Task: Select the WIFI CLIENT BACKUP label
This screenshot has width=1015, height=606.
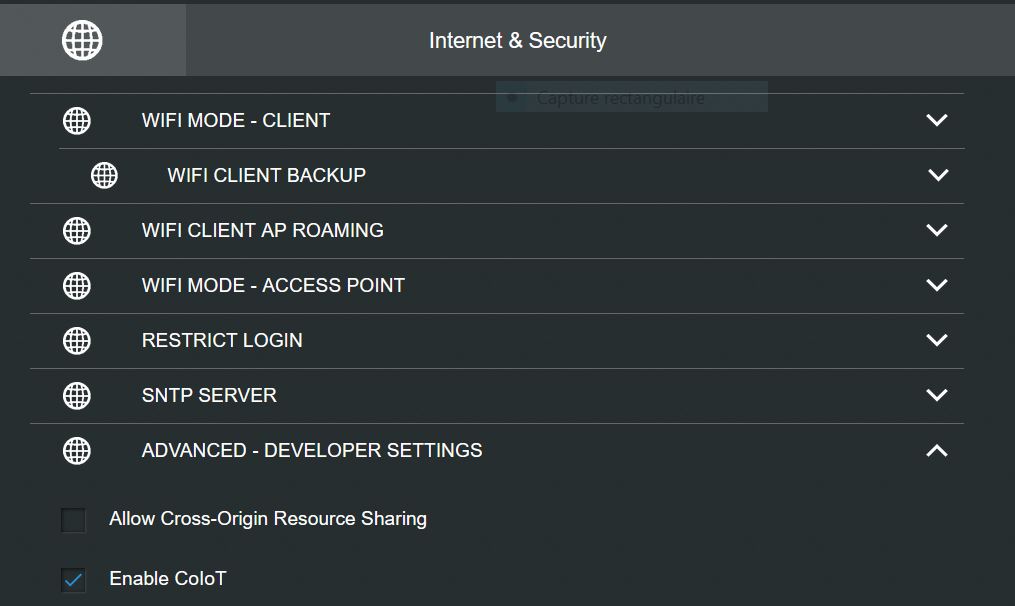Action: [267, 175]
